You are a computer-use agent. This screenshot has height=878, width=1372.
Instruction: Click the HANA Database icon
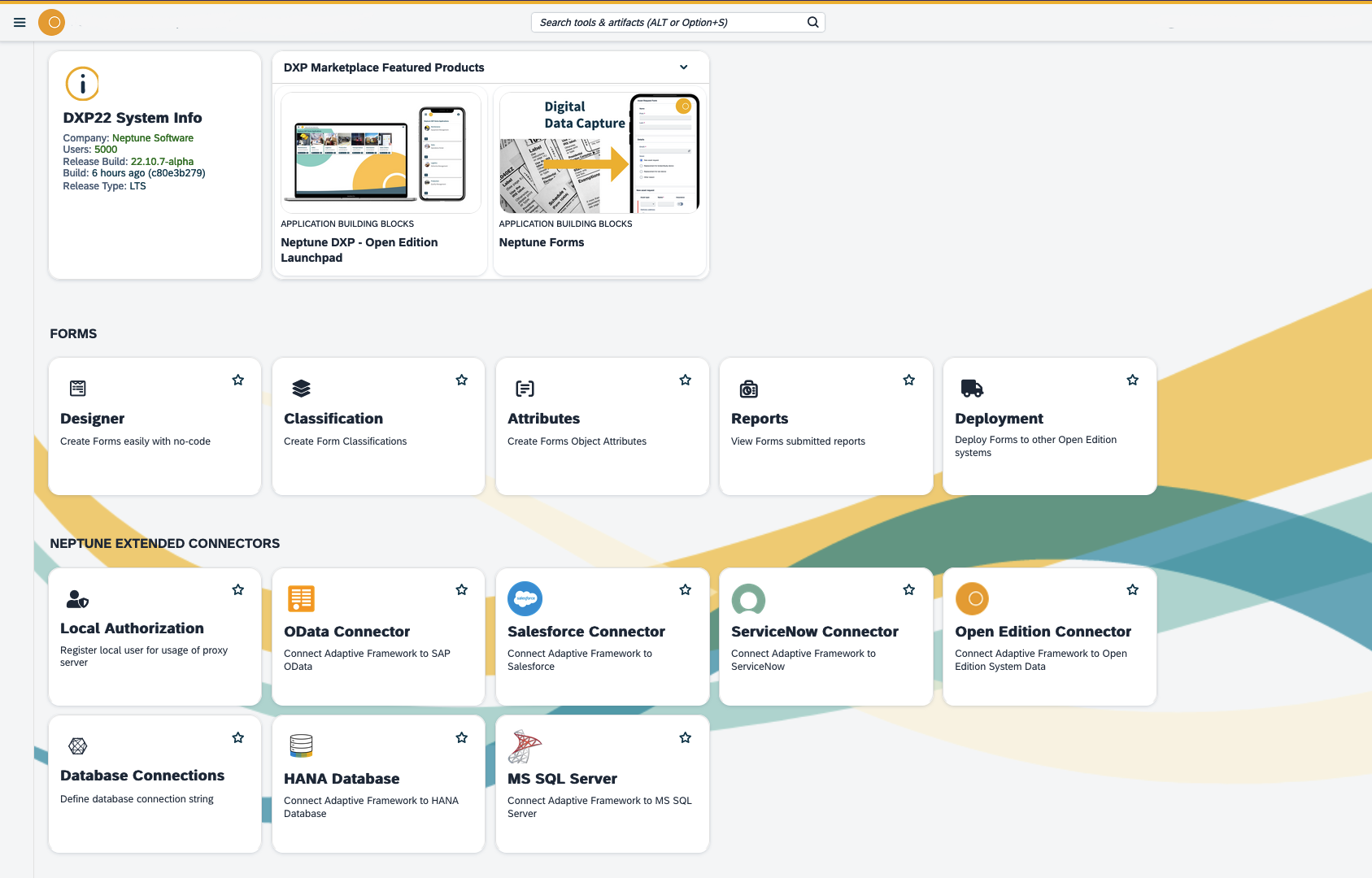(301, 745)
